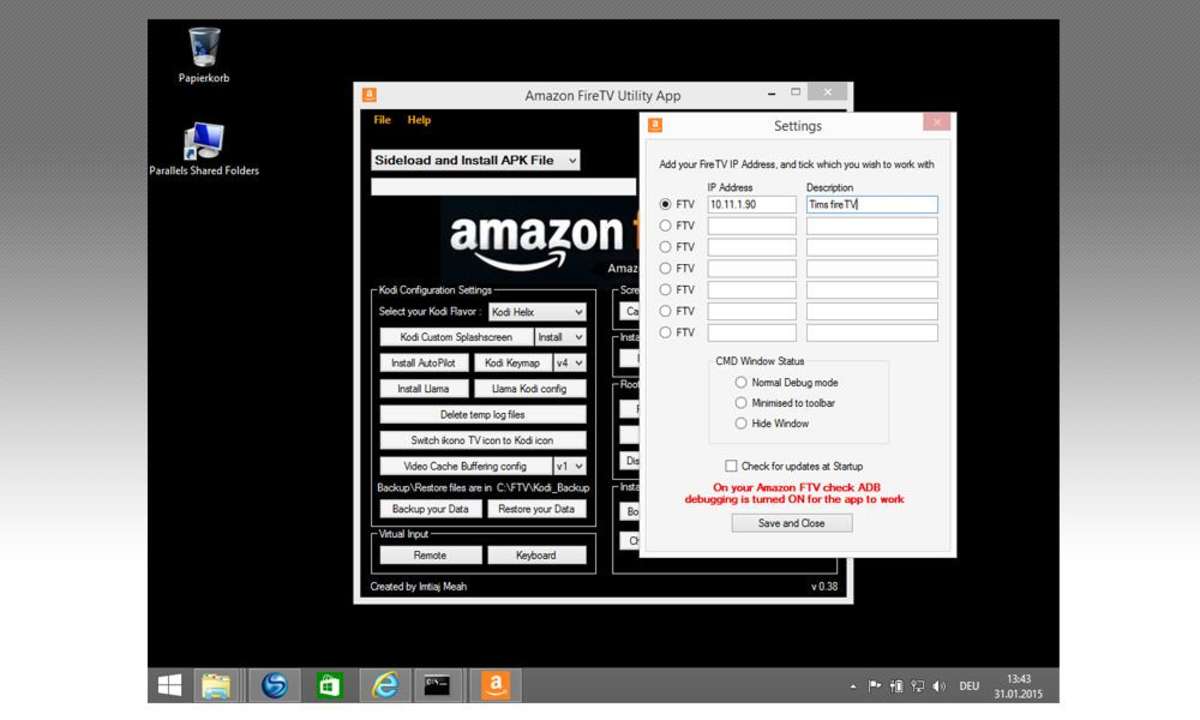Click the Kodi Keymap button

click(x=512, y=363)
